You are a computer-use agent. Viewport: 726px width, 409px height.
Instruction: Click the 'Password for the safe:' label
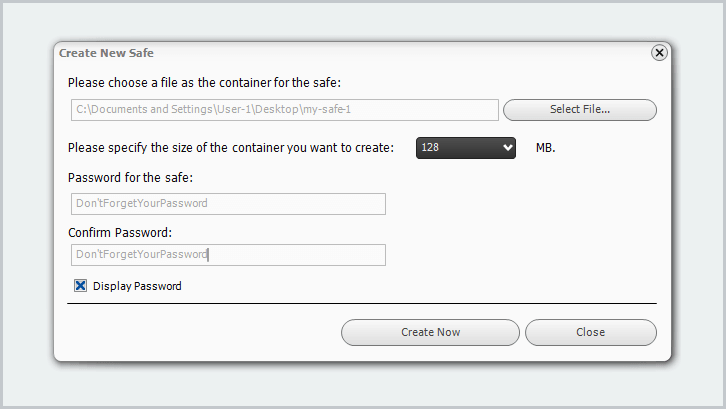[130, 177]
